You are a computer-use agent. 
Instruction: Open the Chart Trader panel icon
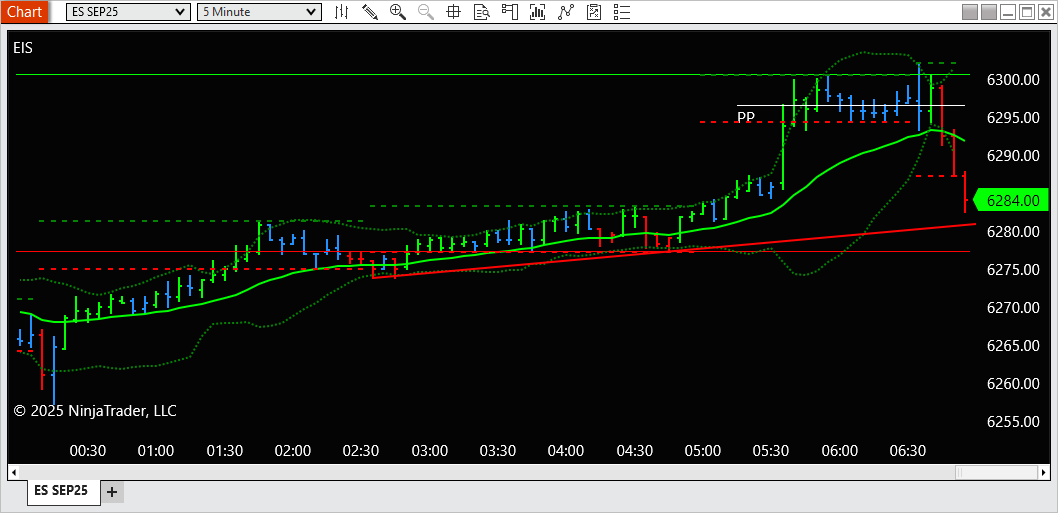[509, 11]
